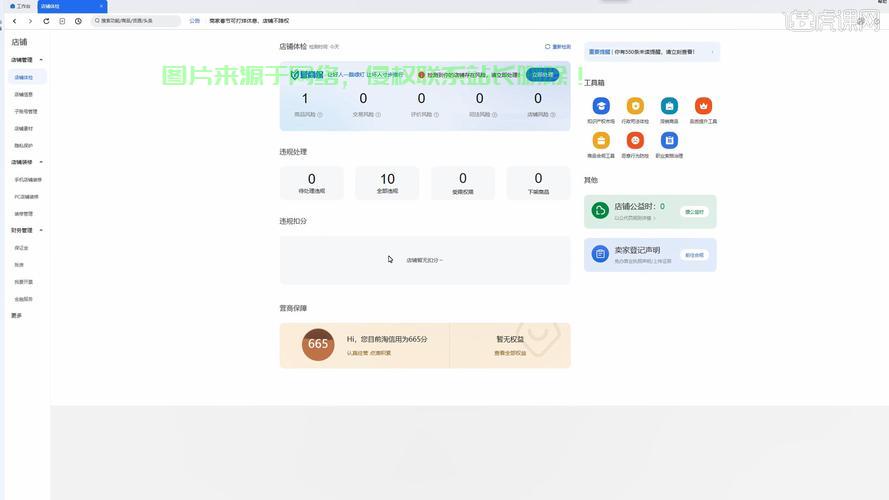Click the green 店铺公益时 cloud icon
This screenshot has height=500, width=889.
[600, 210]
